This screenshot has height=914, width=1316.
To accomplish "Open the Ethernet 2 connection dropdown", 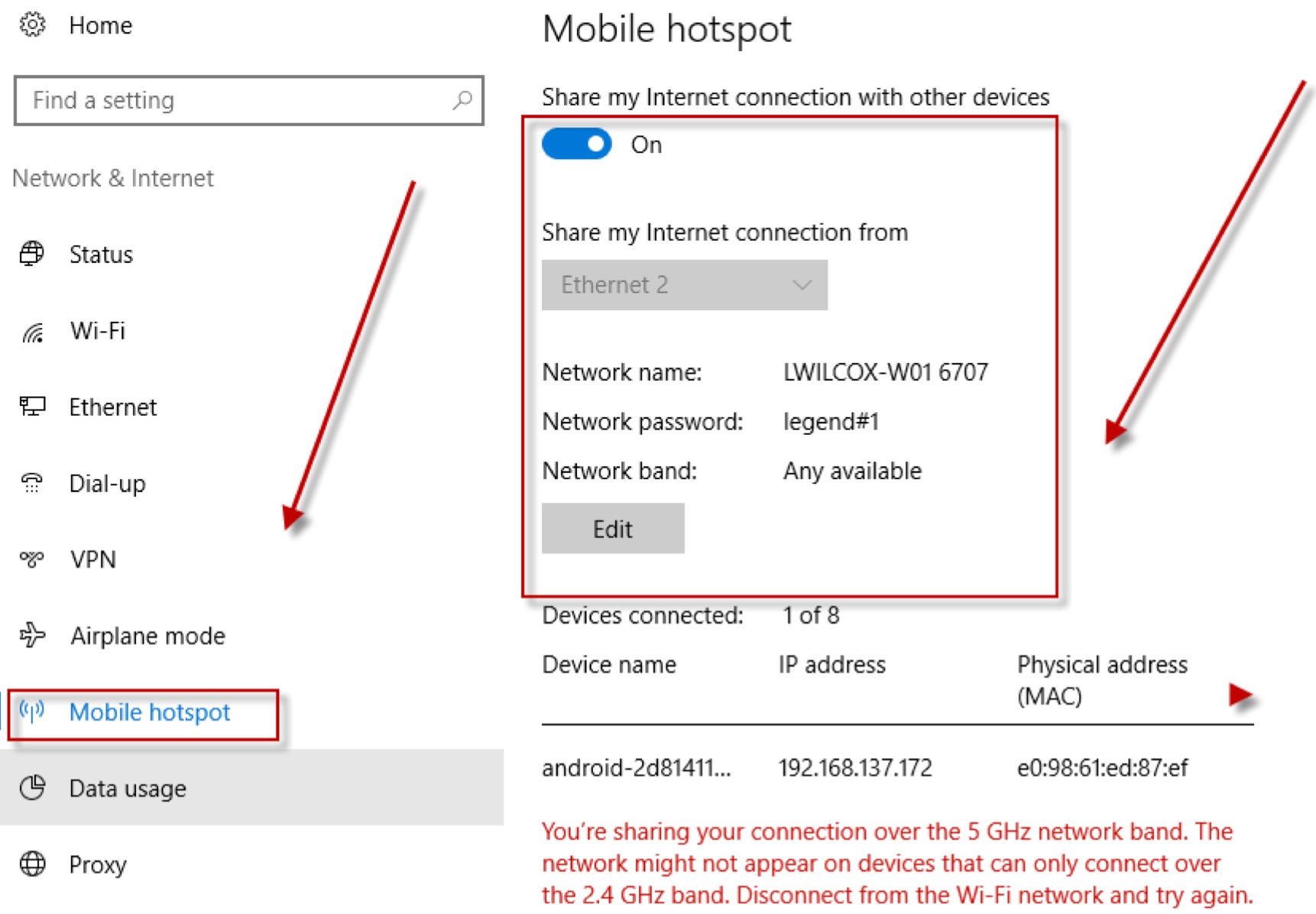I will pyautogui.click(x=684, y=285).
